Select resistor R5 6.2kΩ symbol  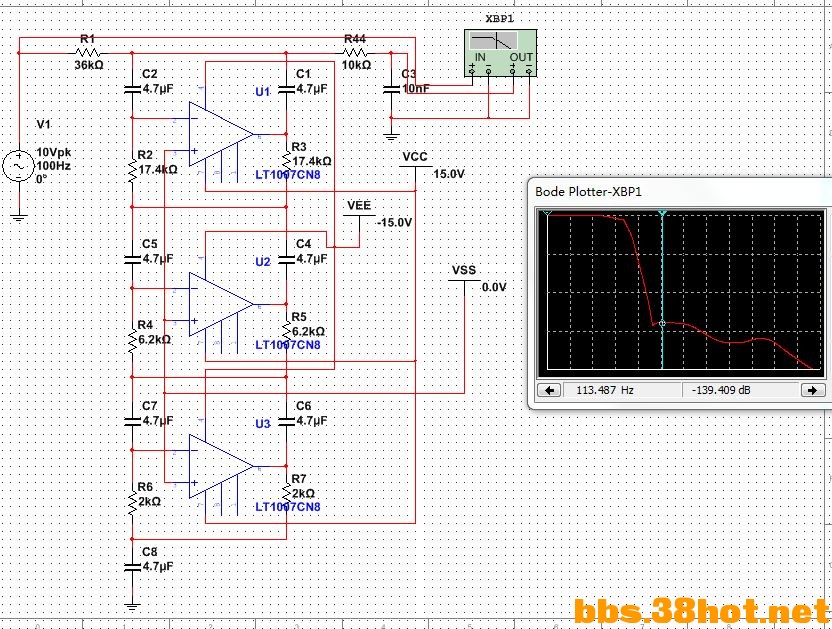click(287, 331)
